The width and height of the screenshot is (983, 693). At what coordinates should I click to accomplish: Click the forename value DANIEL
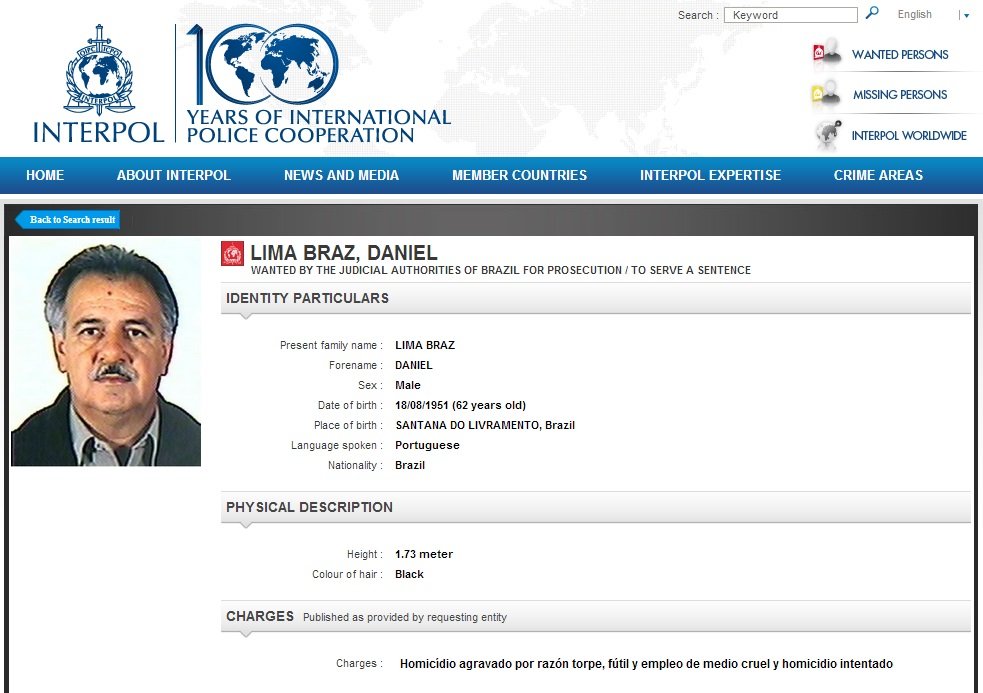pyautogui.click(x=414, y=365)
